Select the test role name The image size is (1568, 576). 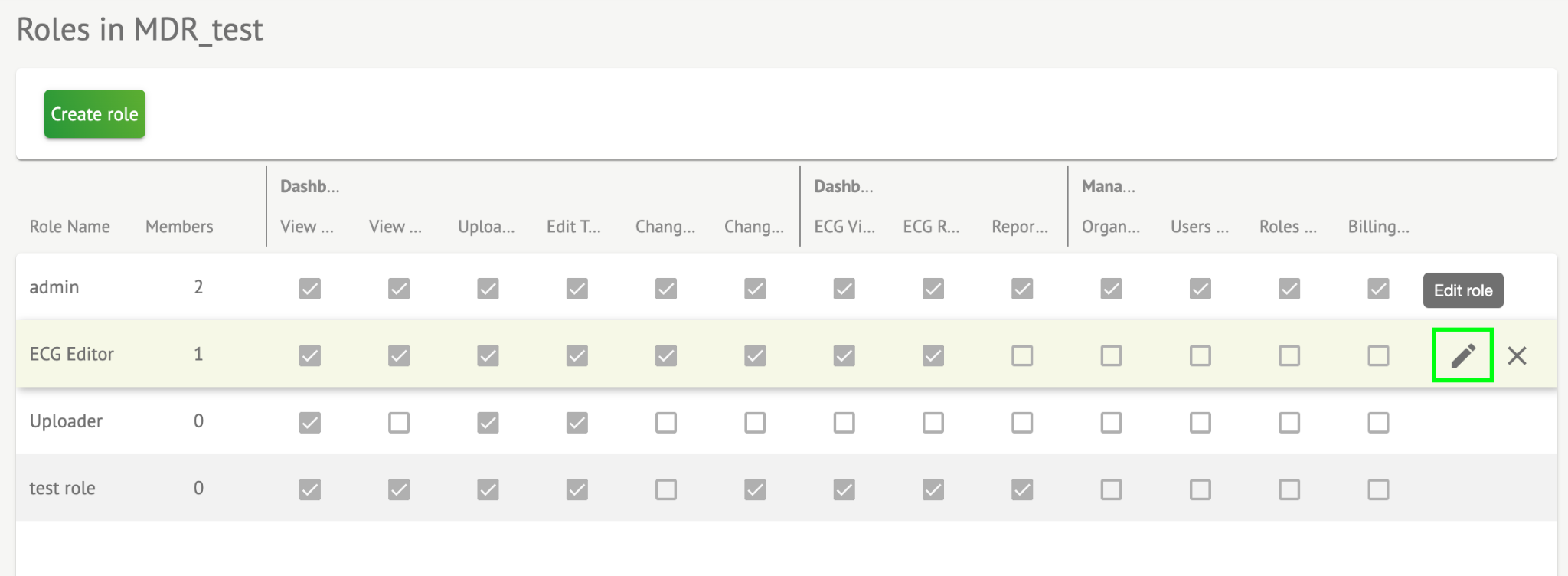(x=62, y=488)
